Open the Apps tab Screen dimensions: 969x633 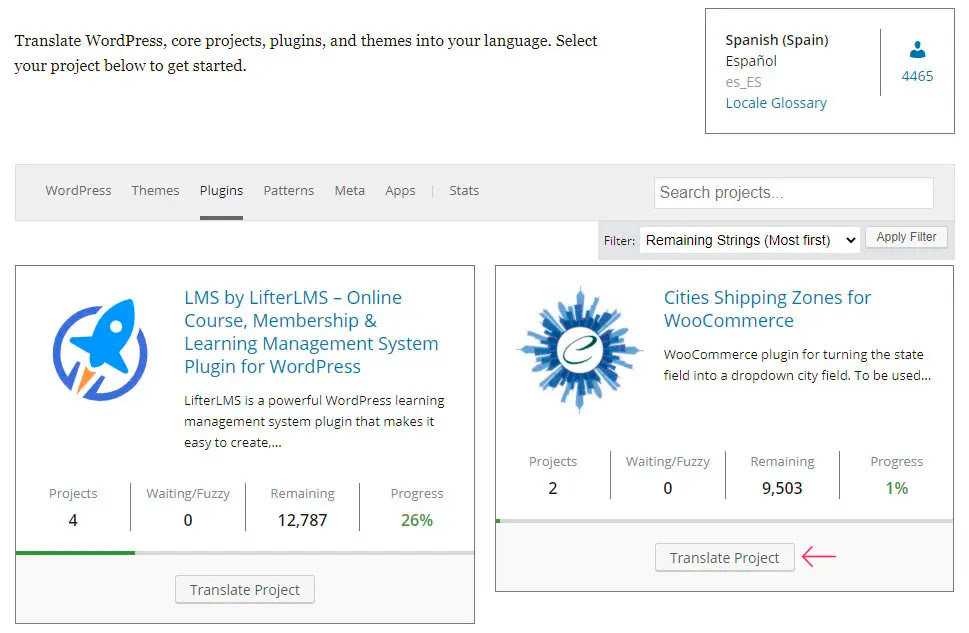(x=400, y=190)
